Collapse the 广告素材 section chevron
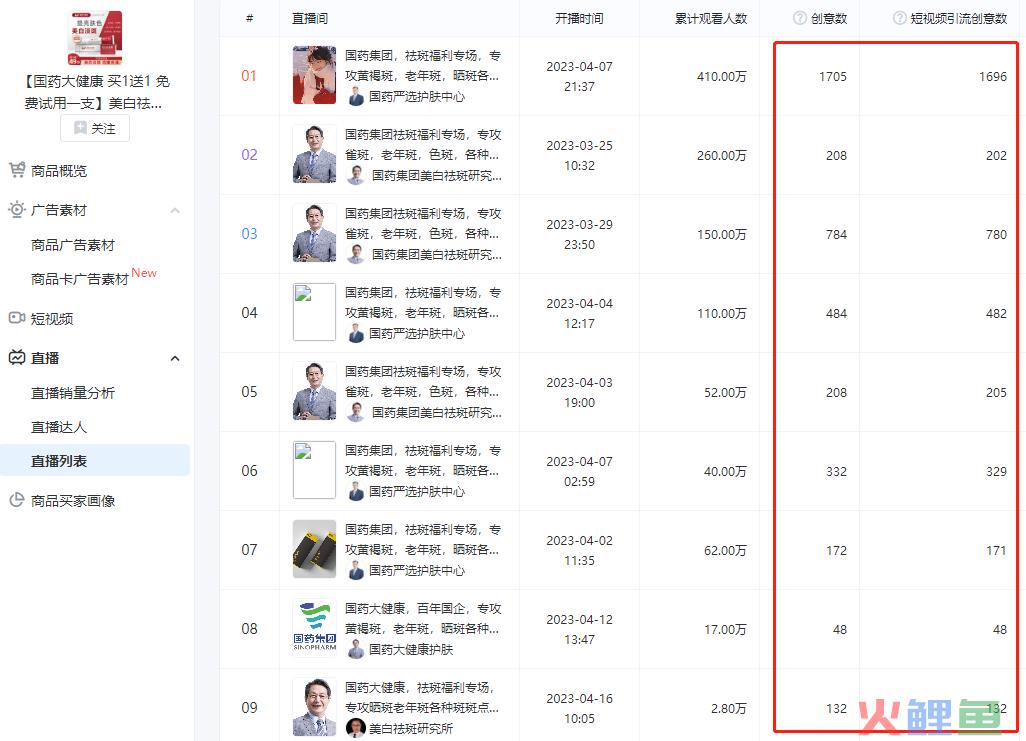Image resolution: width=1026 pixels, height=741 pixels. coord(175,210)
